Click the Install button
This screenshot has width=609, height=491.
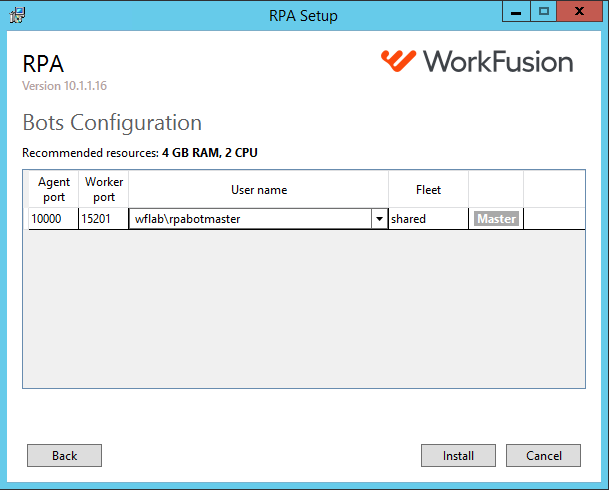click(x=458, y=455)
